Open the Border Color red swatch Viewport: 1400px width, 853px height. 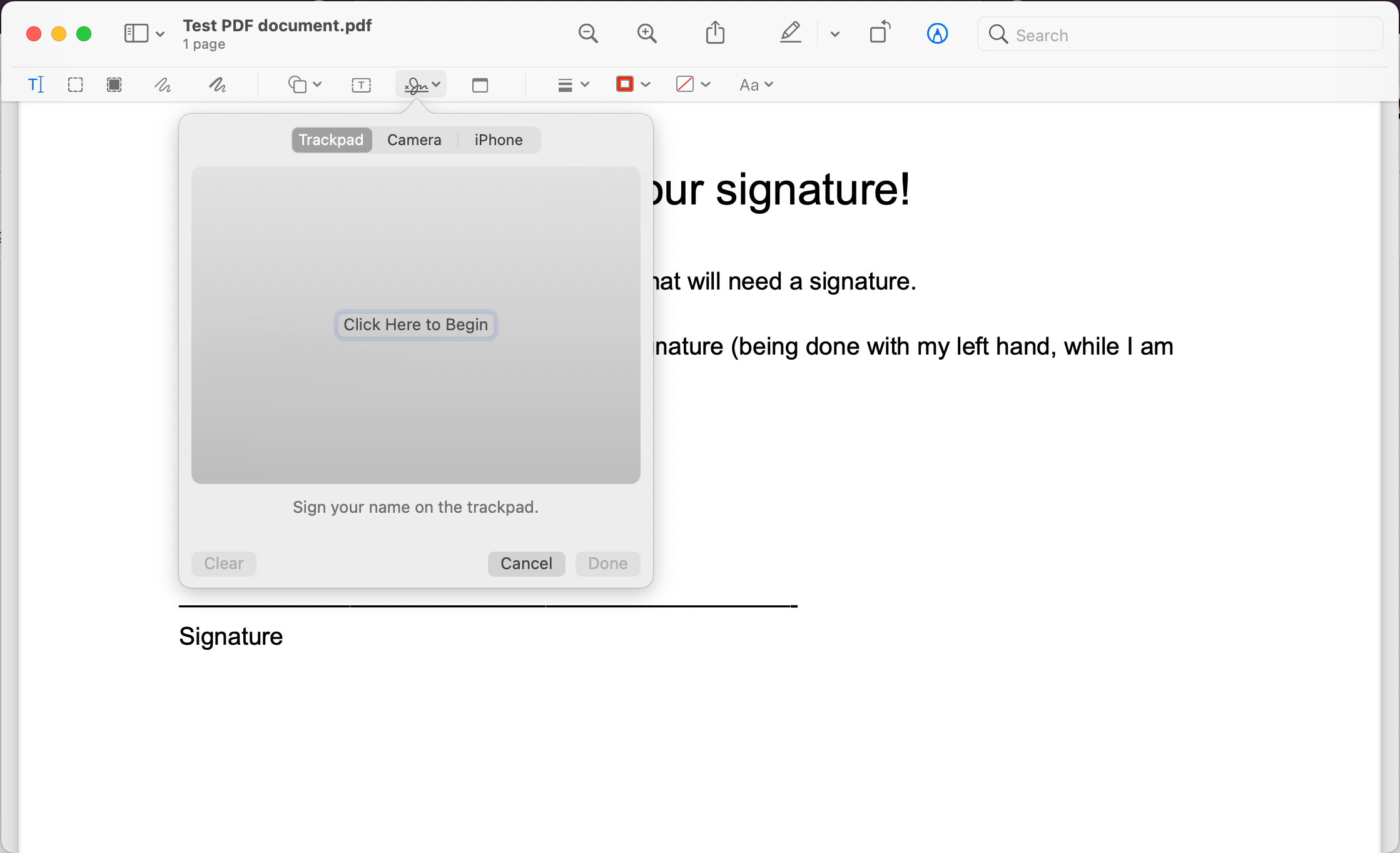click(624, 84)
